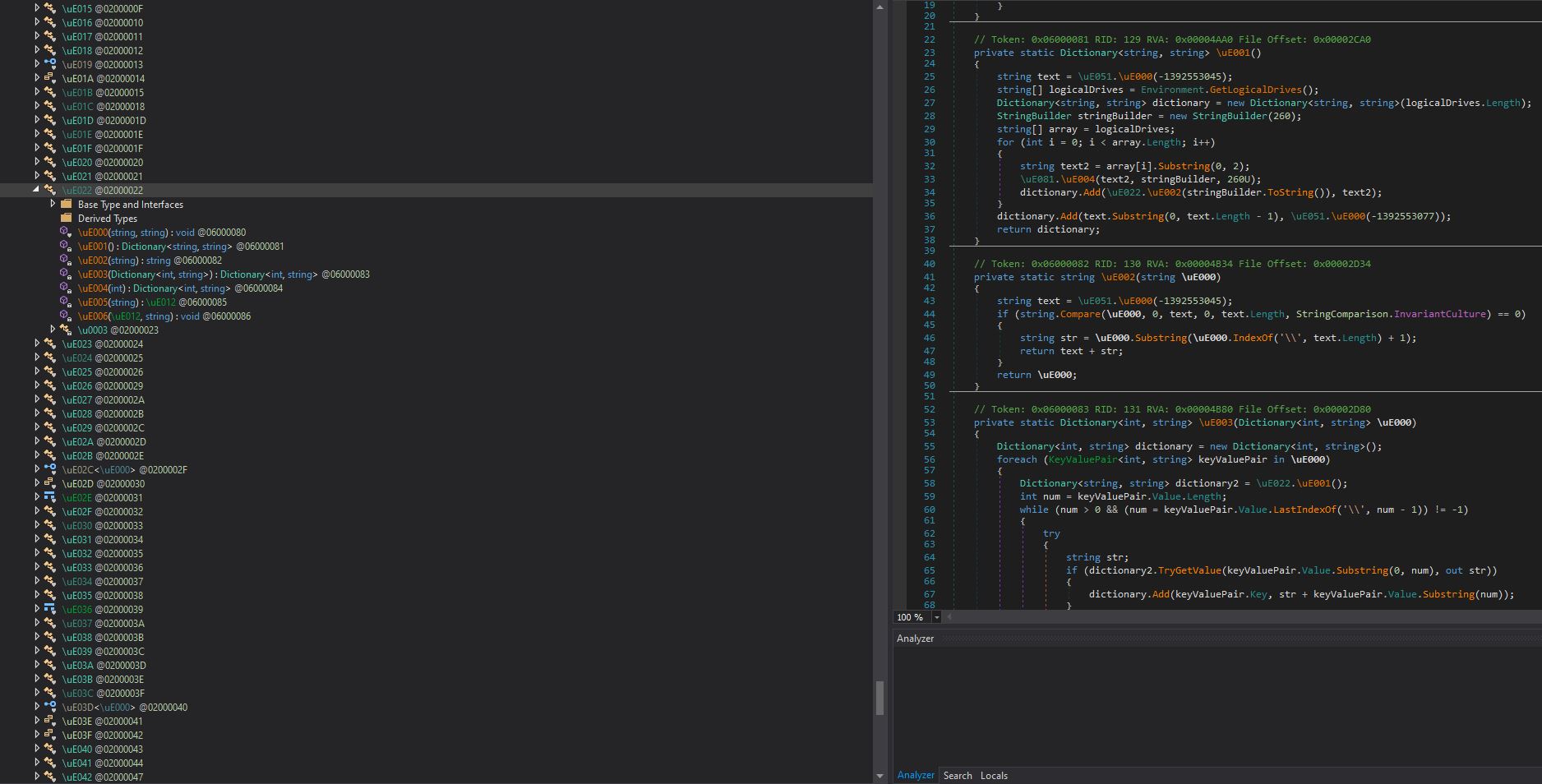Switch to the Locals tab
Viewport: 1542px width, 784px height.
(994, 776)
